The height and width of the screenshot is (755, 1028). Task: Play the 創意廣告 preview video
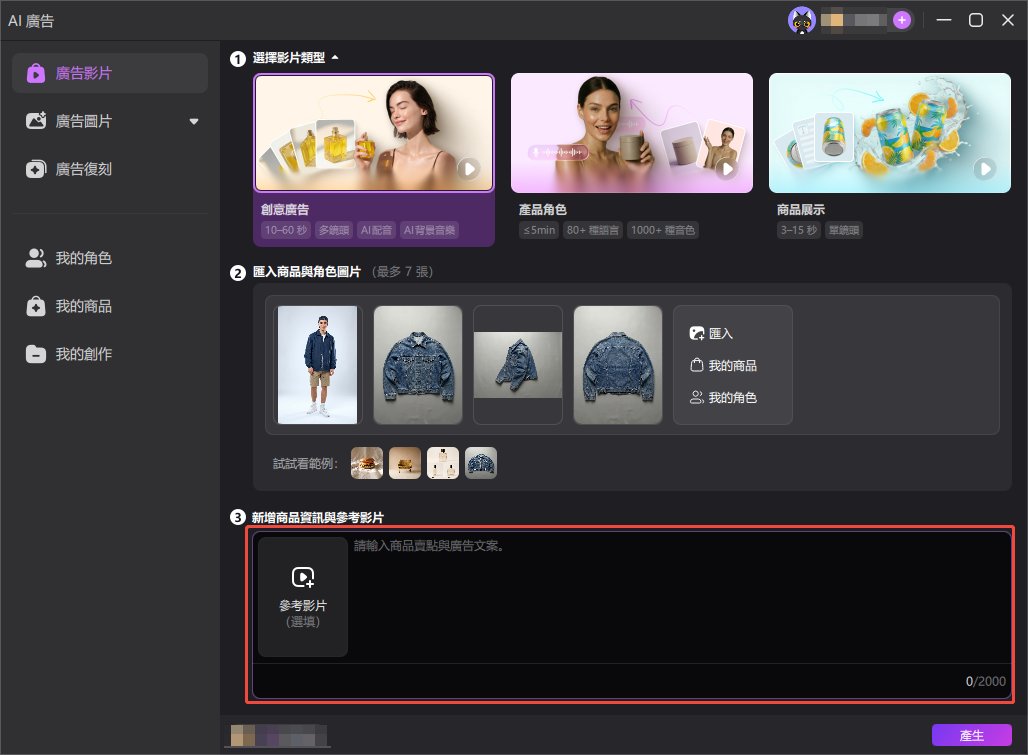(x=469, y=168)
